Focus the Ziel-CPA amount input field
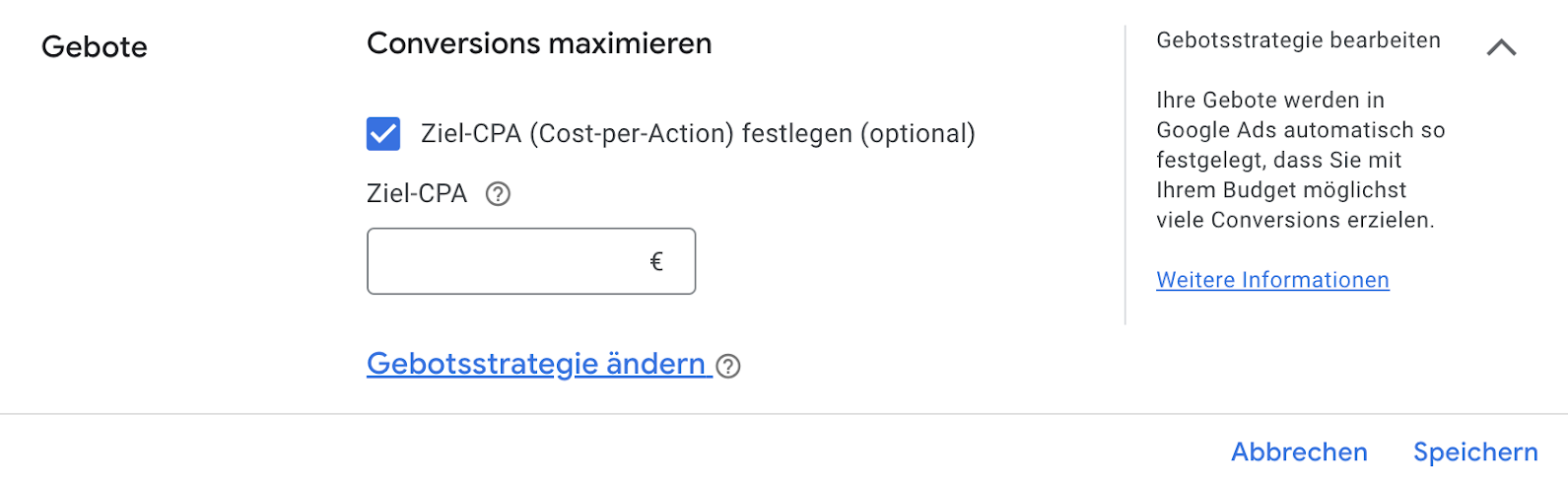This screenshot has width=1568, height=486. coord(531,261)
